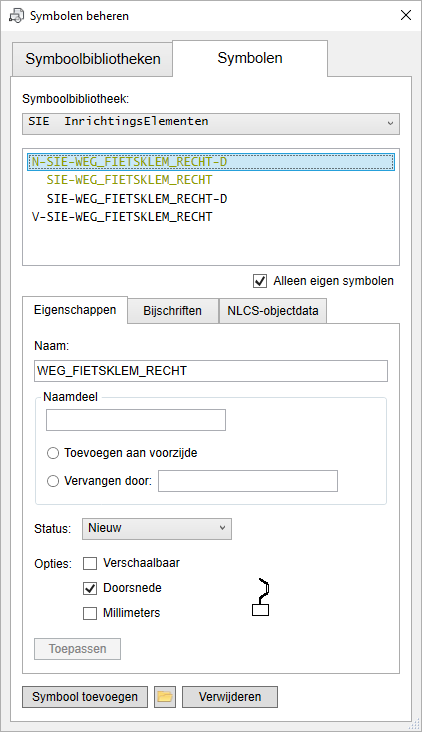The height and width of the screenshot is (732, 422).
Task: Uncheck Alleen eigen symbolen checkbox
Action: [x=260, y=281]
